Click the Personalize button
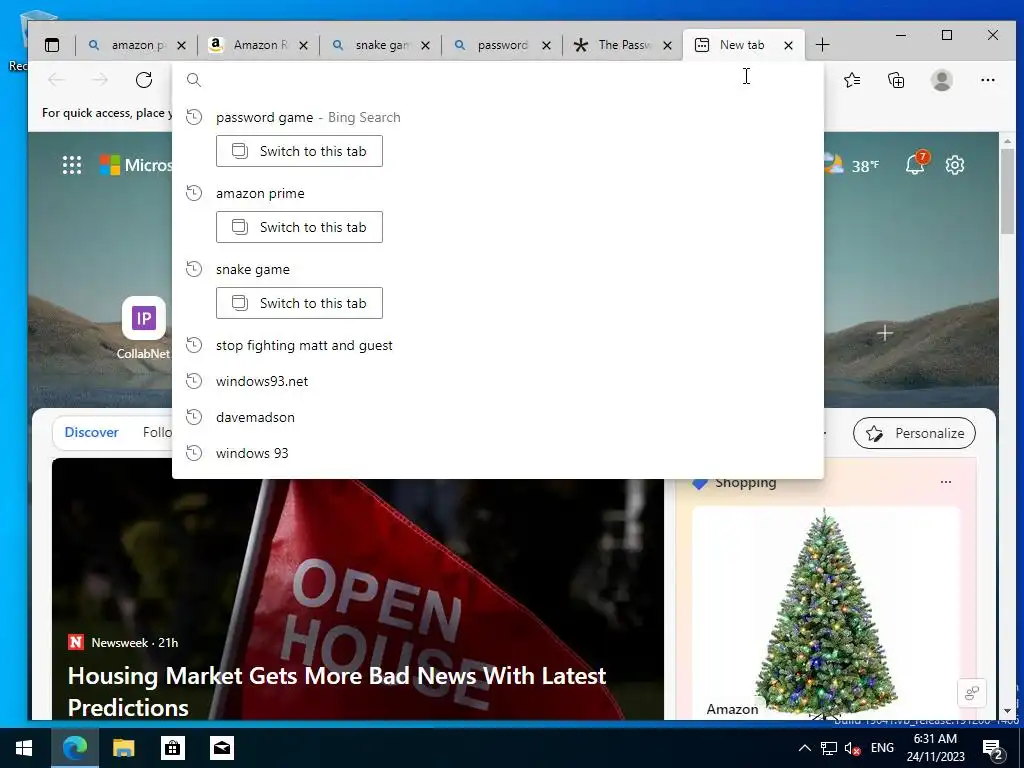Screen dimensions: 1024x768 point(914,433)
